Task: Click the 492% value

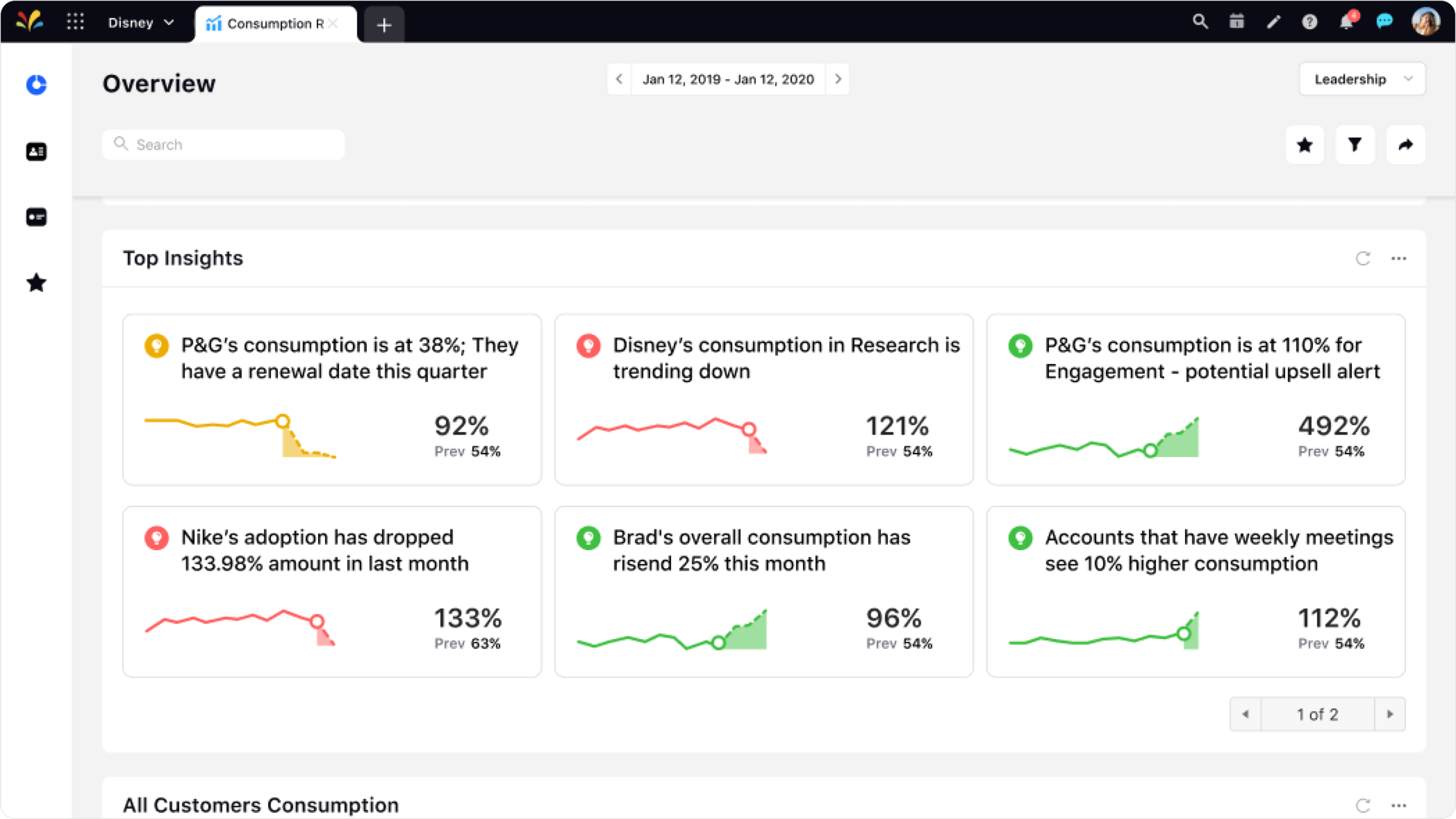Action: point(1334,426)
